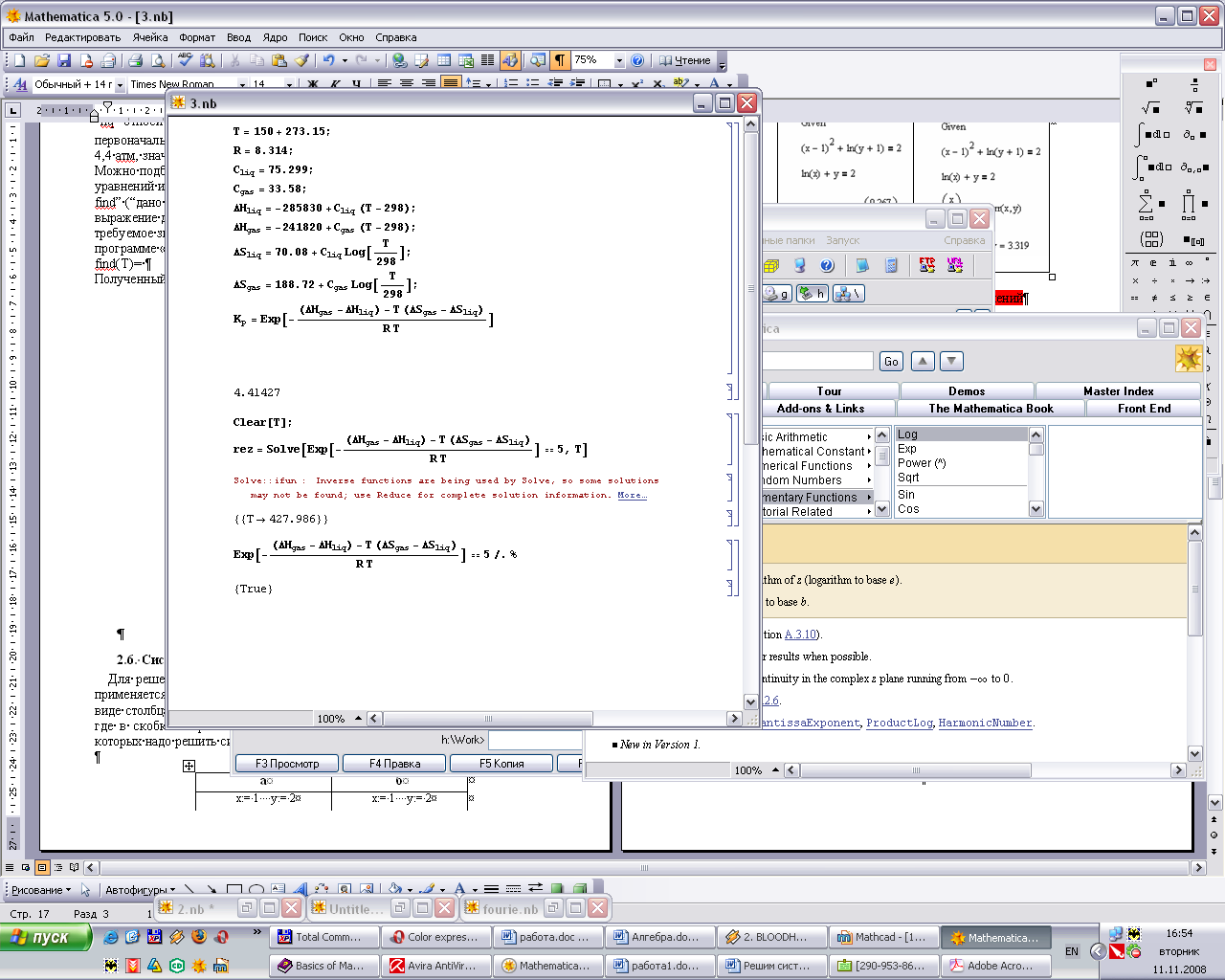Open the Файл menu
1225x980 pixels.
[21, 37]
